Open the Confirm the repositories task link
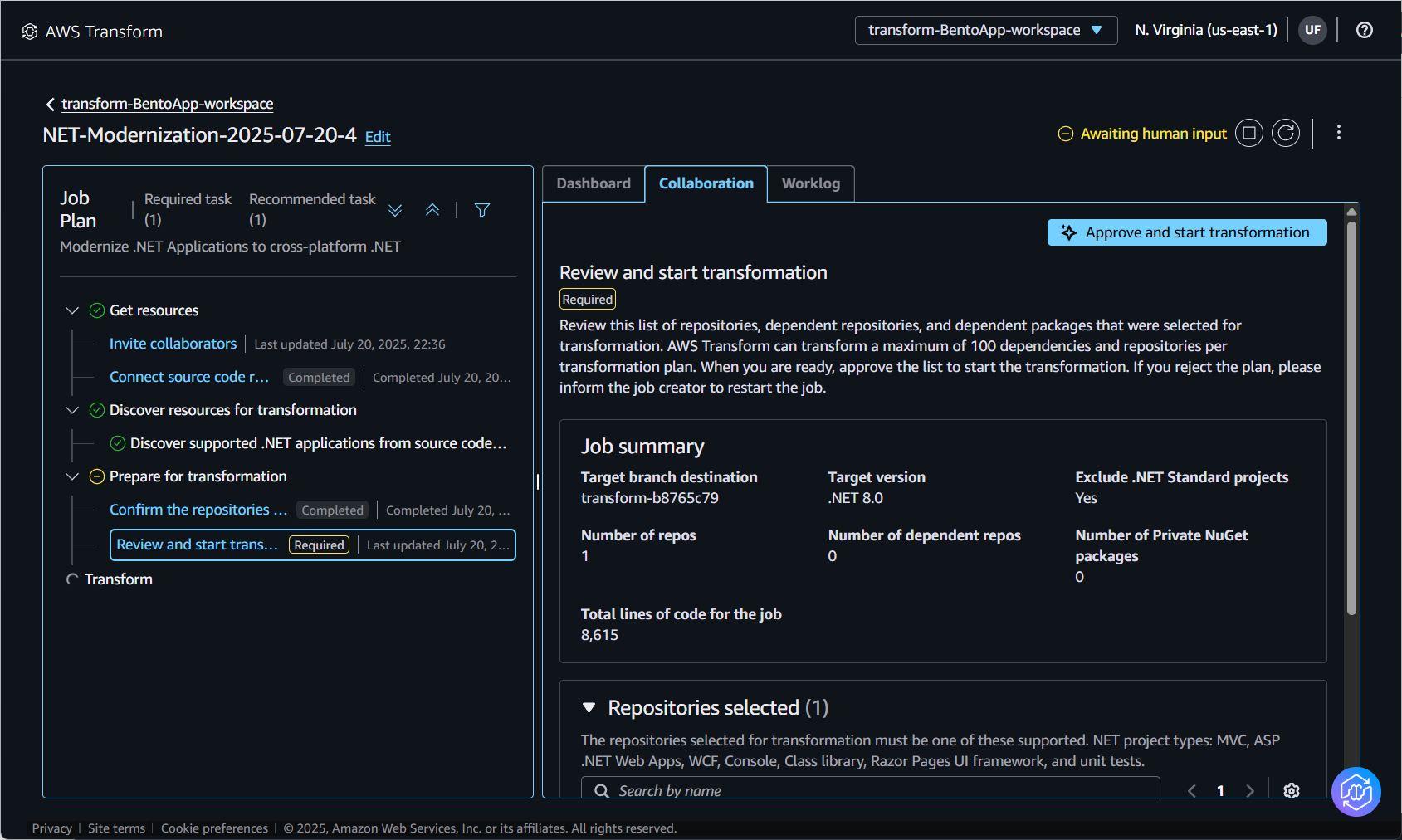 pyautogui.click(x=198, y=510)
